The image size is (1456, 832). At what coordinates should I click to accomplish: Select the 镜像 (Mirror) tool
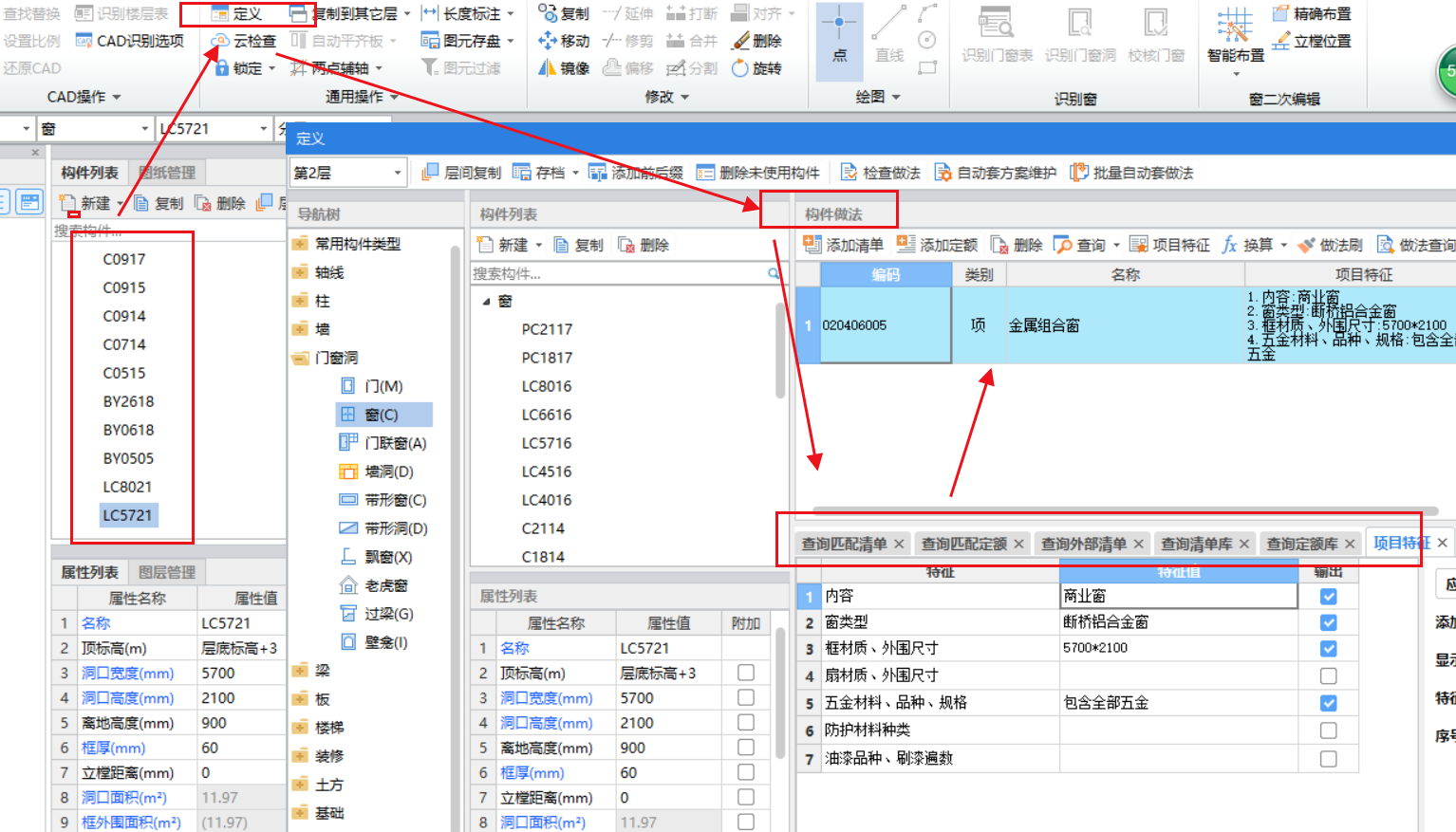[x=564, y=67]
